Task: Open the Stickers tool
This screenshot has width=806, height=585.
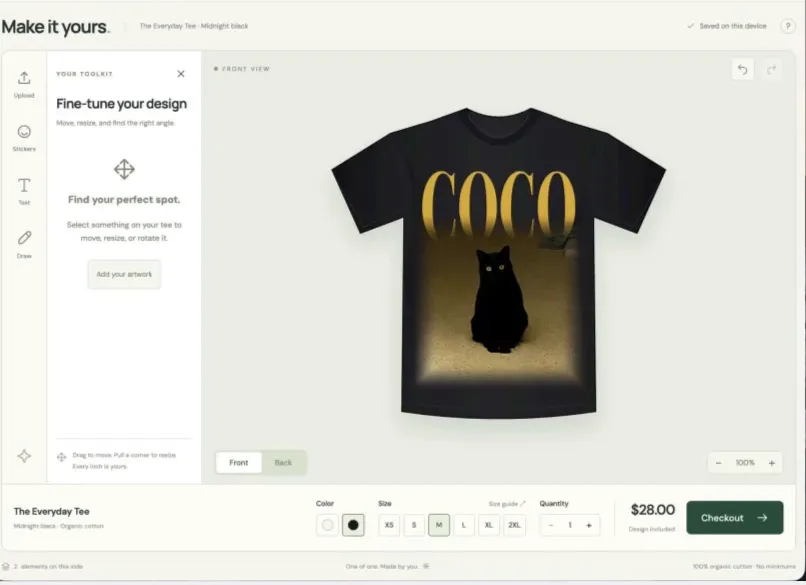Action: [24, 138]
